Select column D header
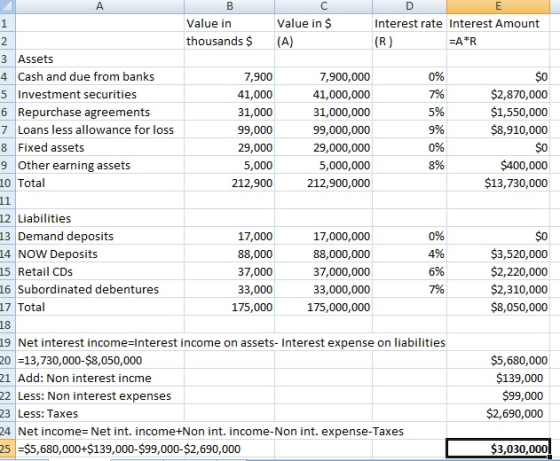Screen dimensions: 560x461 (x=409, y=6)
